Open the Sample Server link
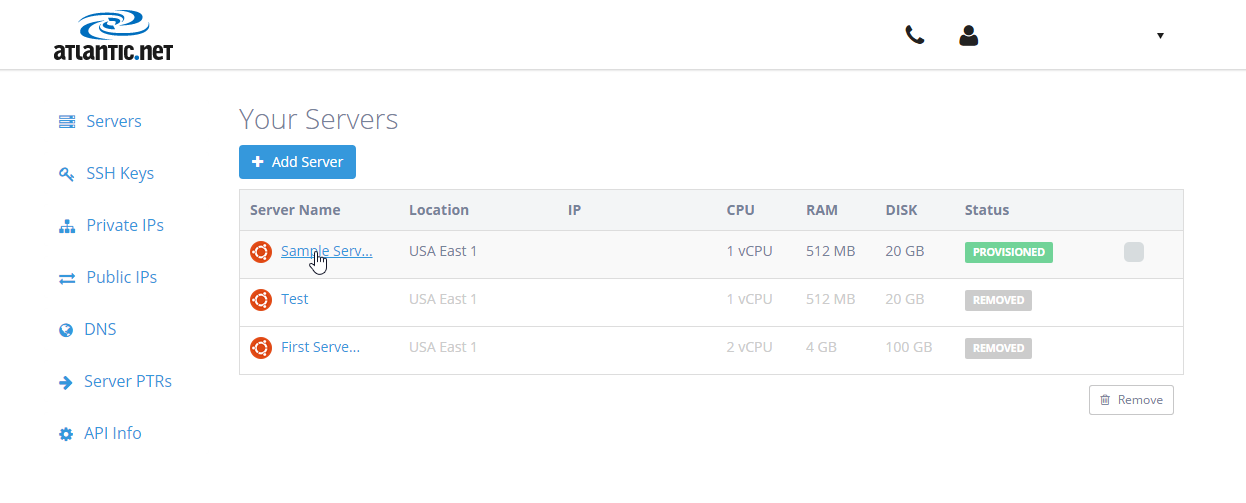This screenshot has width=1246, height=503. pyautogui.click(x=327, y=252)
